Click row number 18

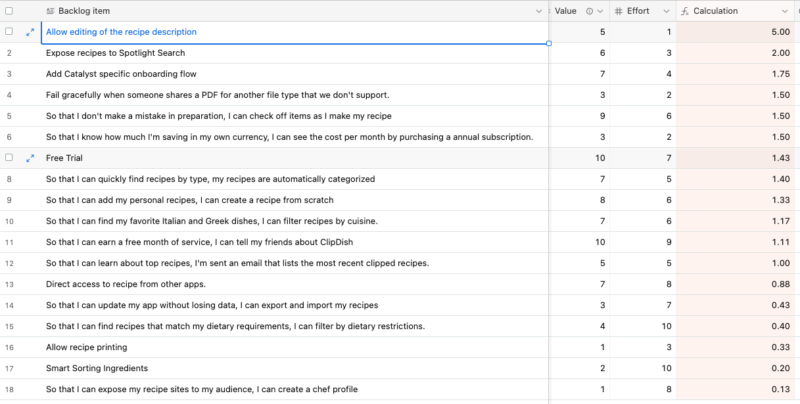point(9,389)
